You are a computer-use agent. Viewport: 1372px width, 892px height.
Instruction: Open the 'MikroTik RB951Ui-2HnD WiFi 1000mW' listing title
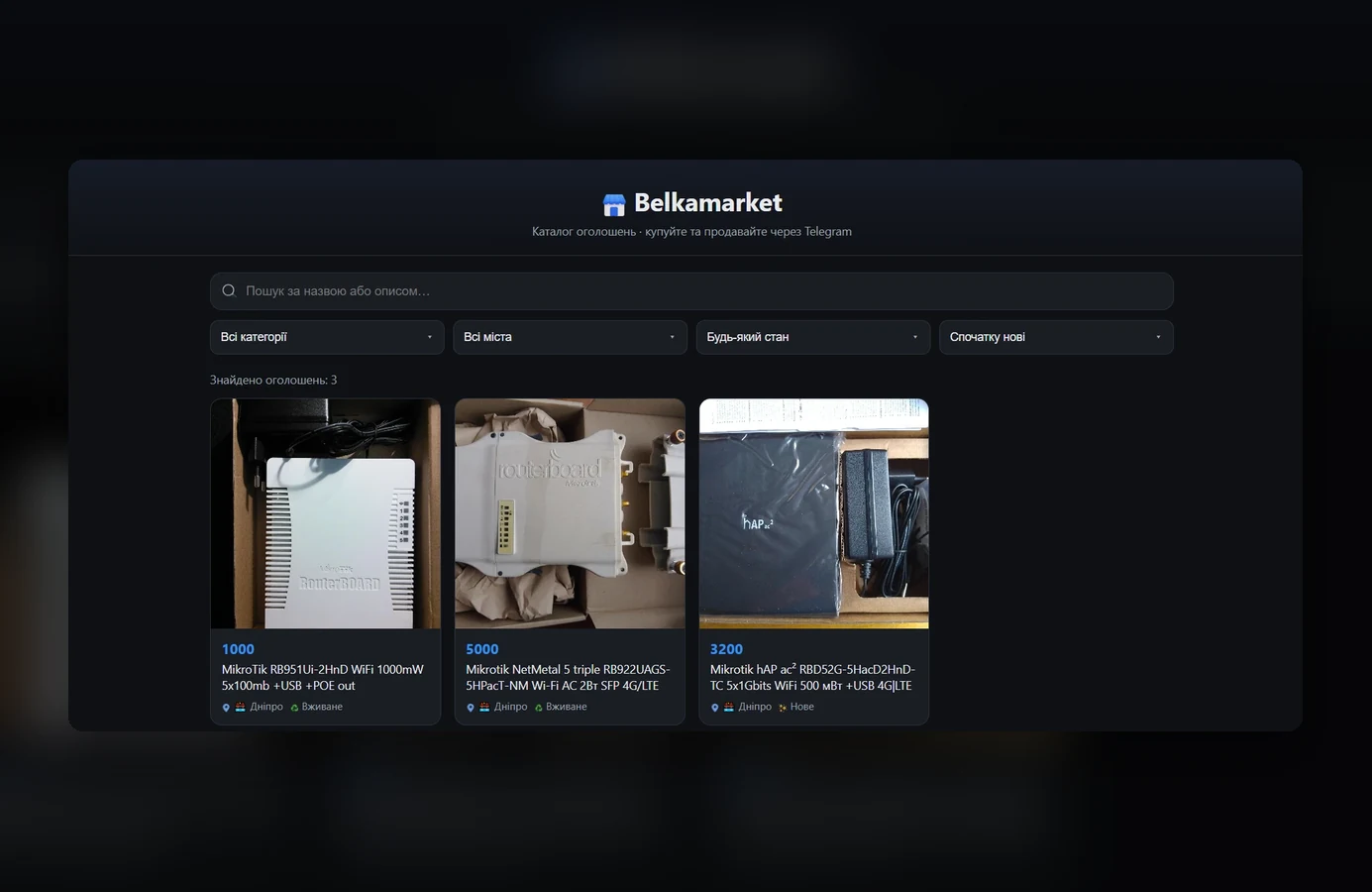(323, 678)
